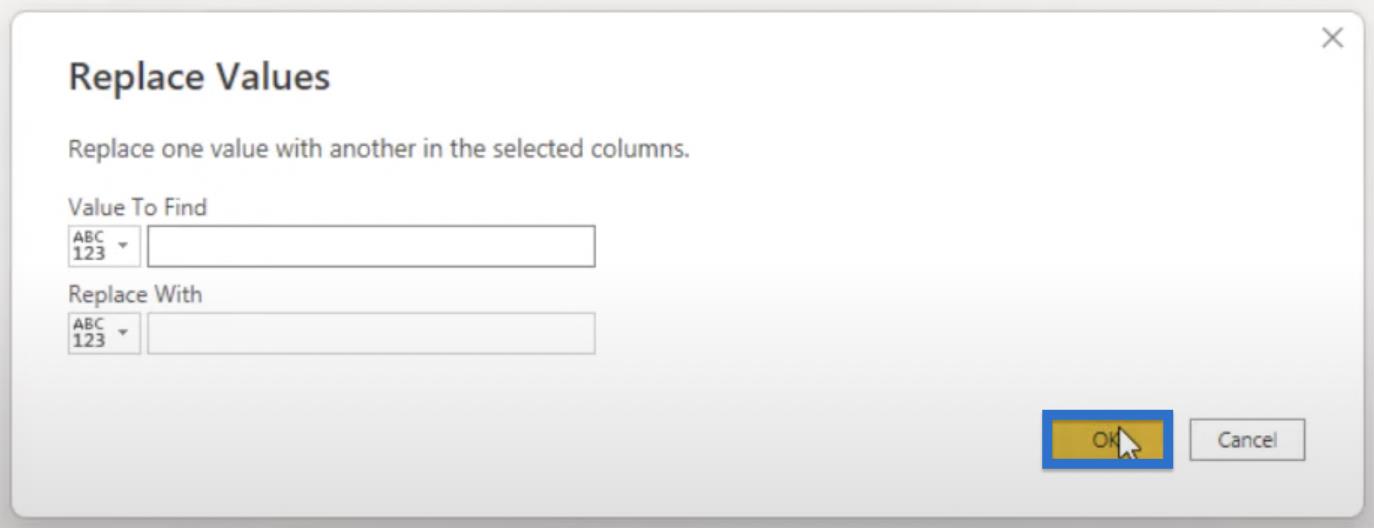Expand the Replace With type dropdown arrow
This screenshot has width=1374, height=528.
pyautogui.click(x=123, y=332)
